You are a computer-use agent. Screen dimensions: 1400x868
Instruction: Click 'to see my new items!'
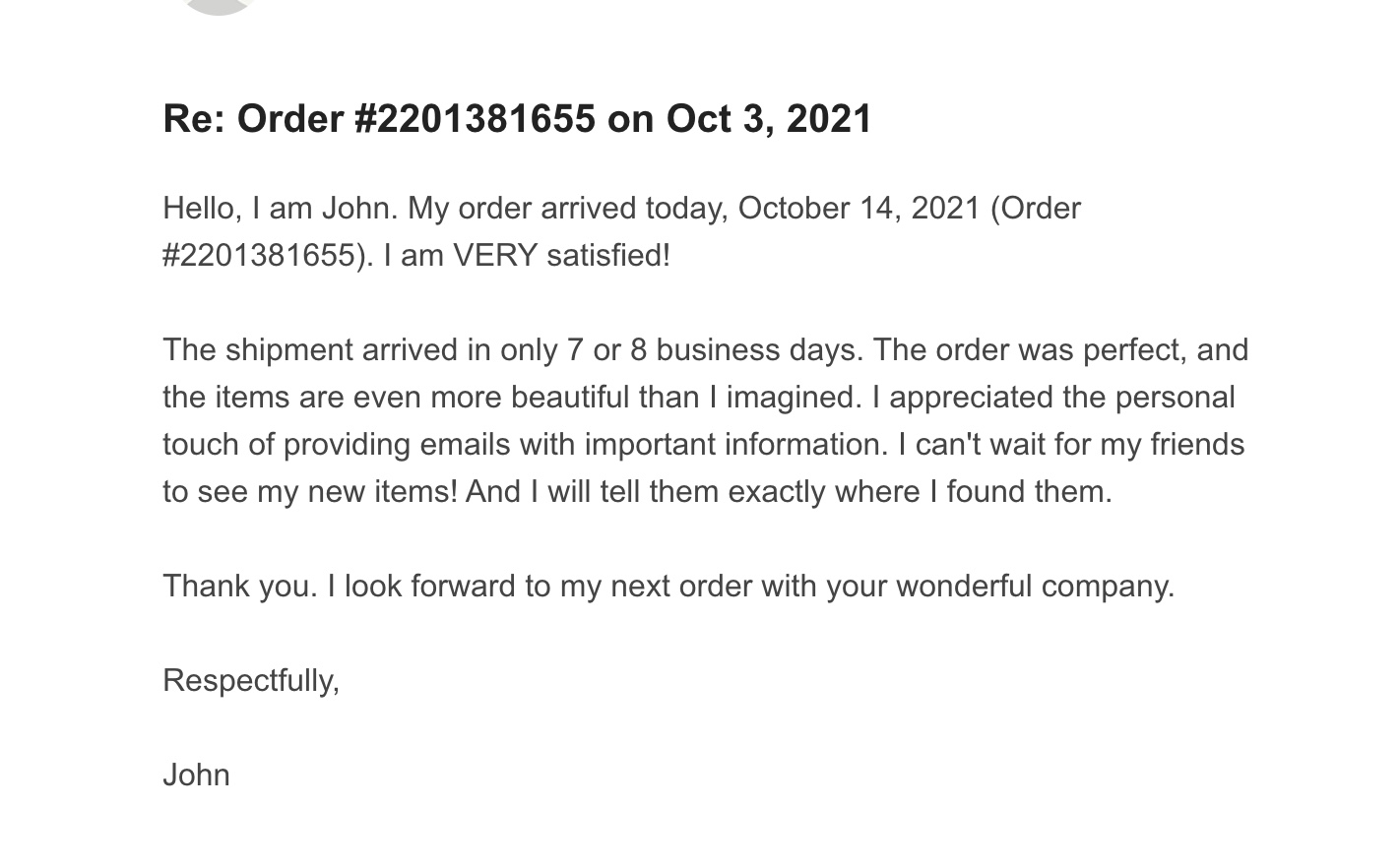310,492
